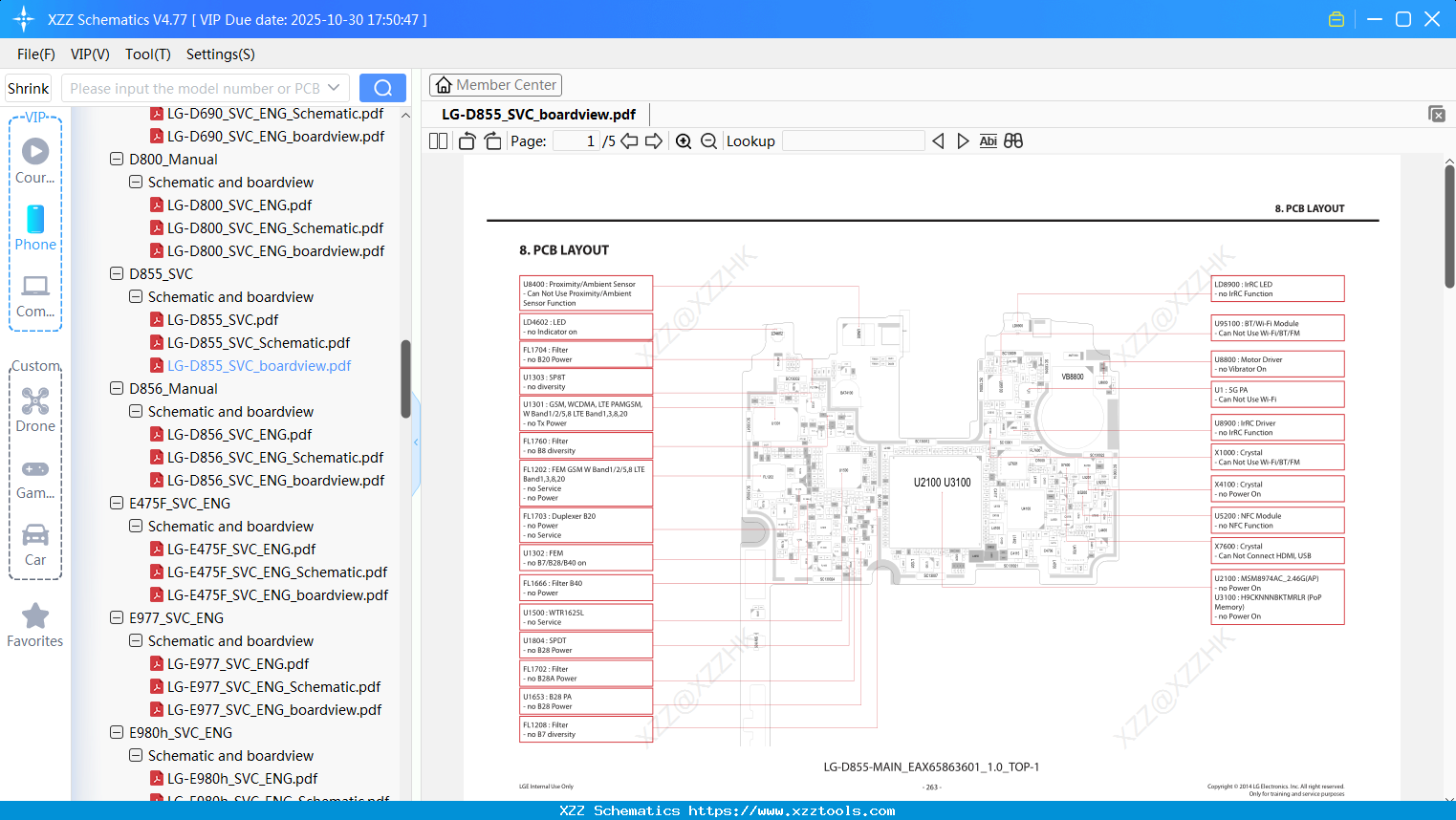Rotate the page counterclockwise
The image size is (1456, 820).
[x=466, y=140]
